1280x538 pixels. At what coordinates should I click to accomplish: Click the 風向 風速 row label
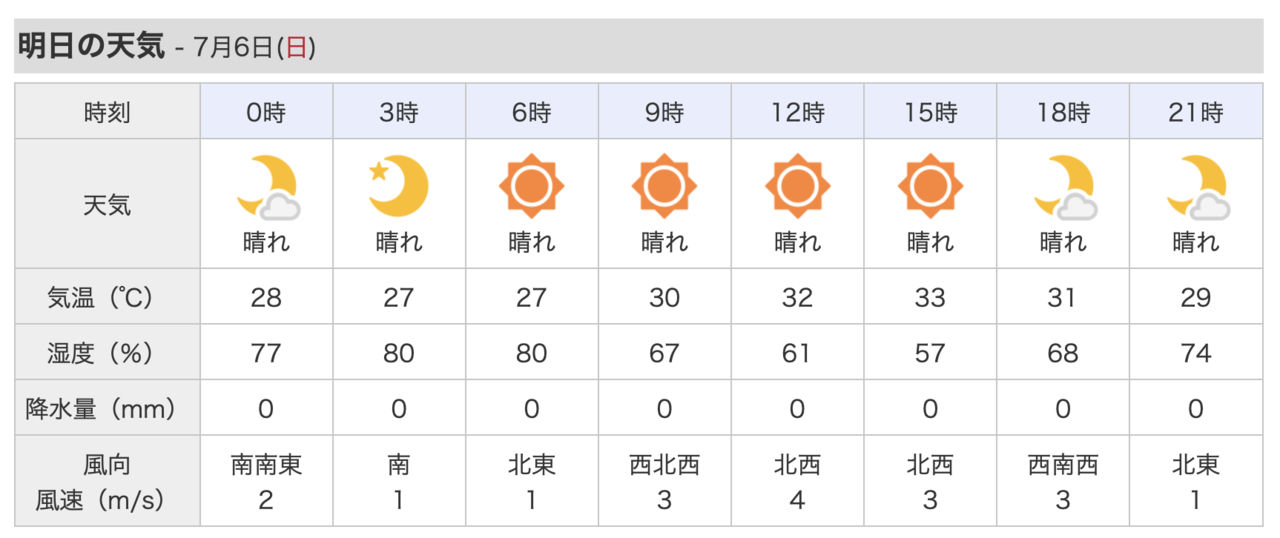click(x=107, y=481)
